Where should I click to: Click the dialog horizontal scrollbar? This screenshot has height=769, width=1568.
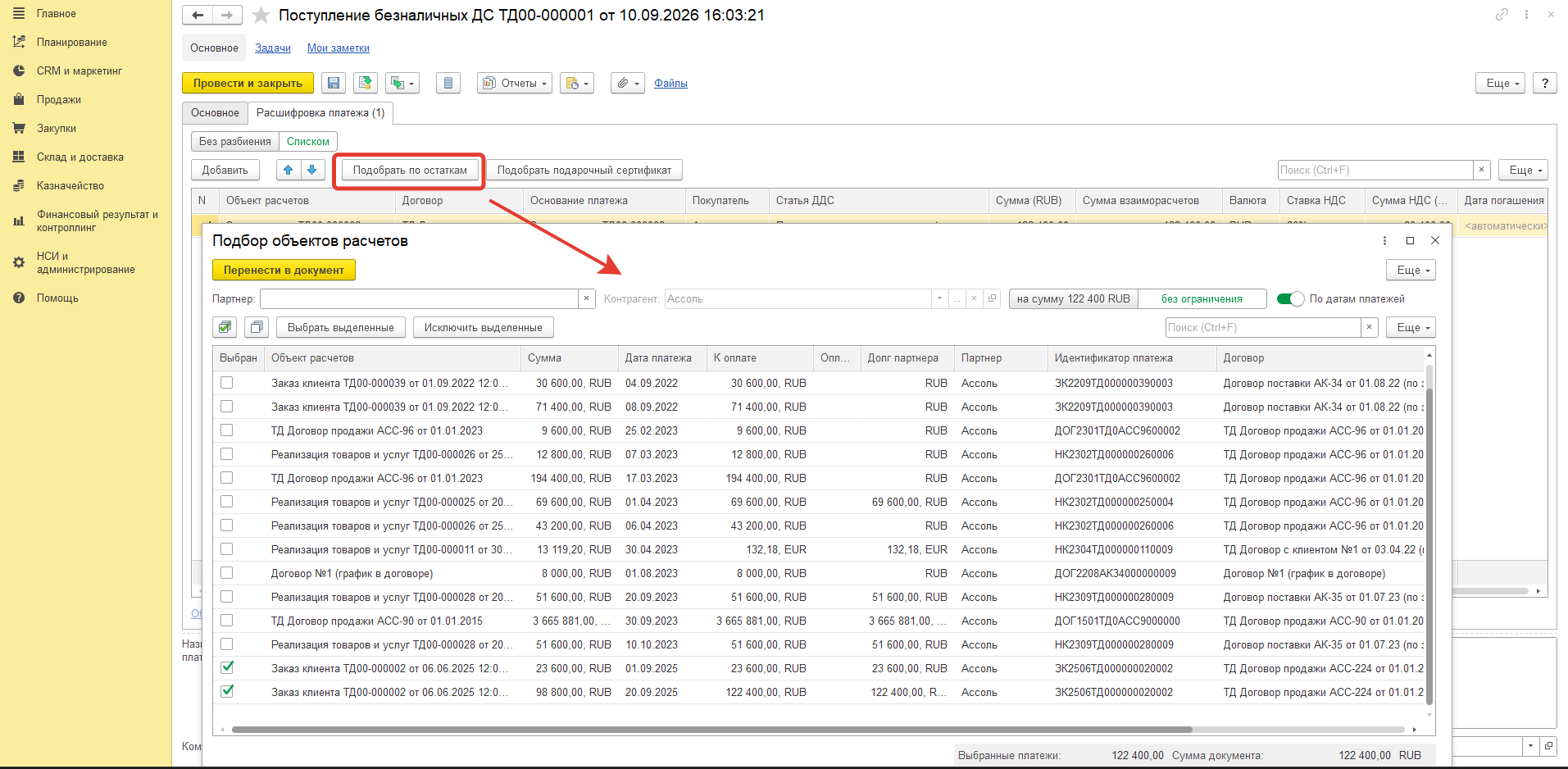(x=711, y=729)
